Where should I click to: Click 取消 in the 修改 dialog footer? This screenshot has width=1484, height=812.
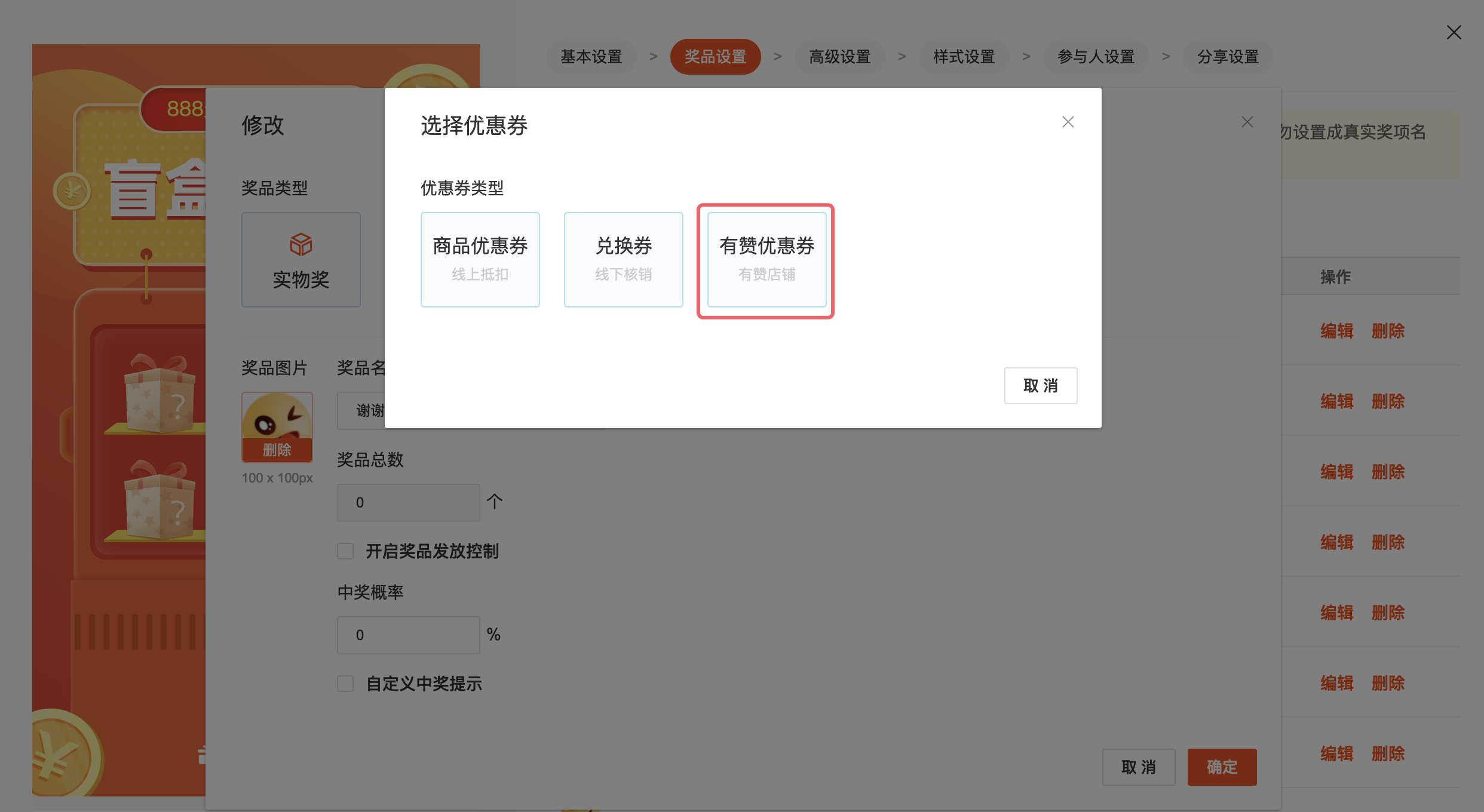1138,767
